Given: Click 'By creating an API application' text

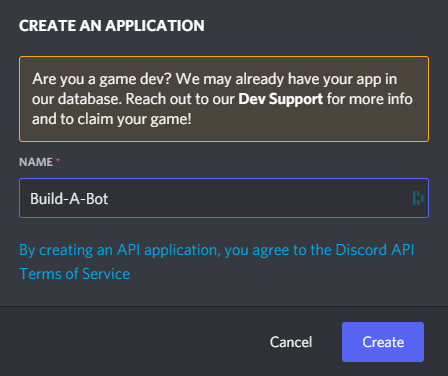Looking at the screenshot, I should point(120,250).
